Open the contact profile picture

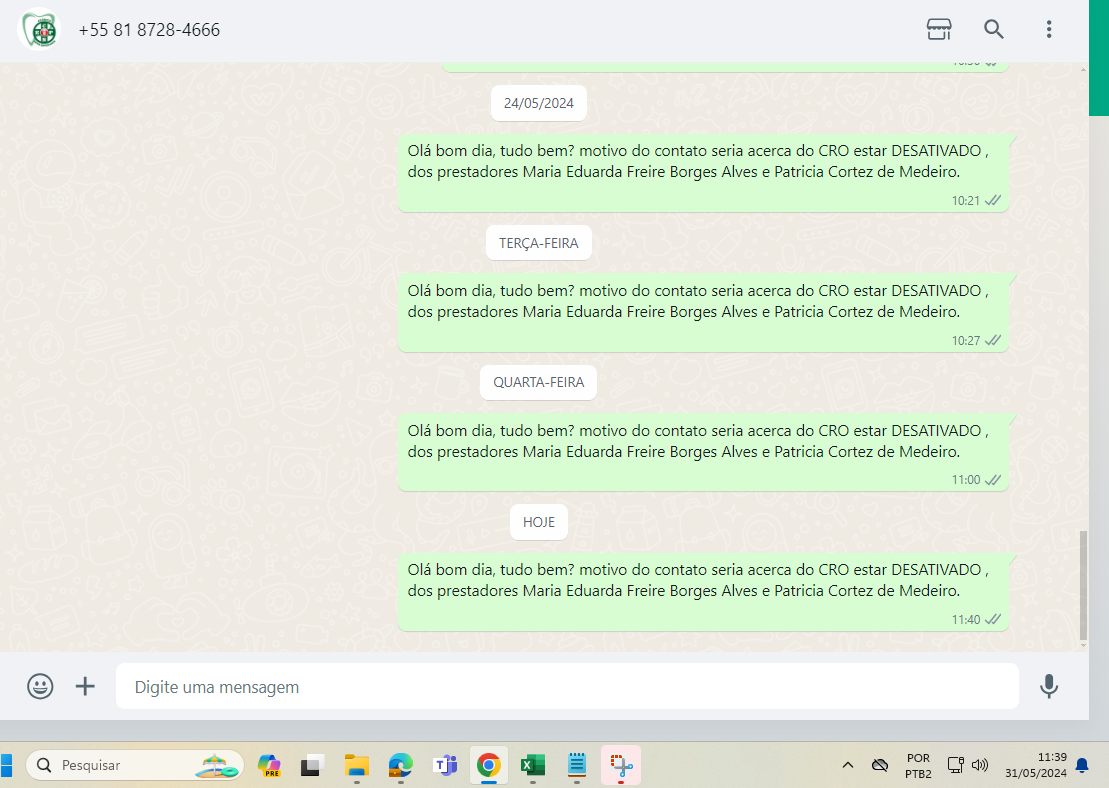[x=39, y=30]
